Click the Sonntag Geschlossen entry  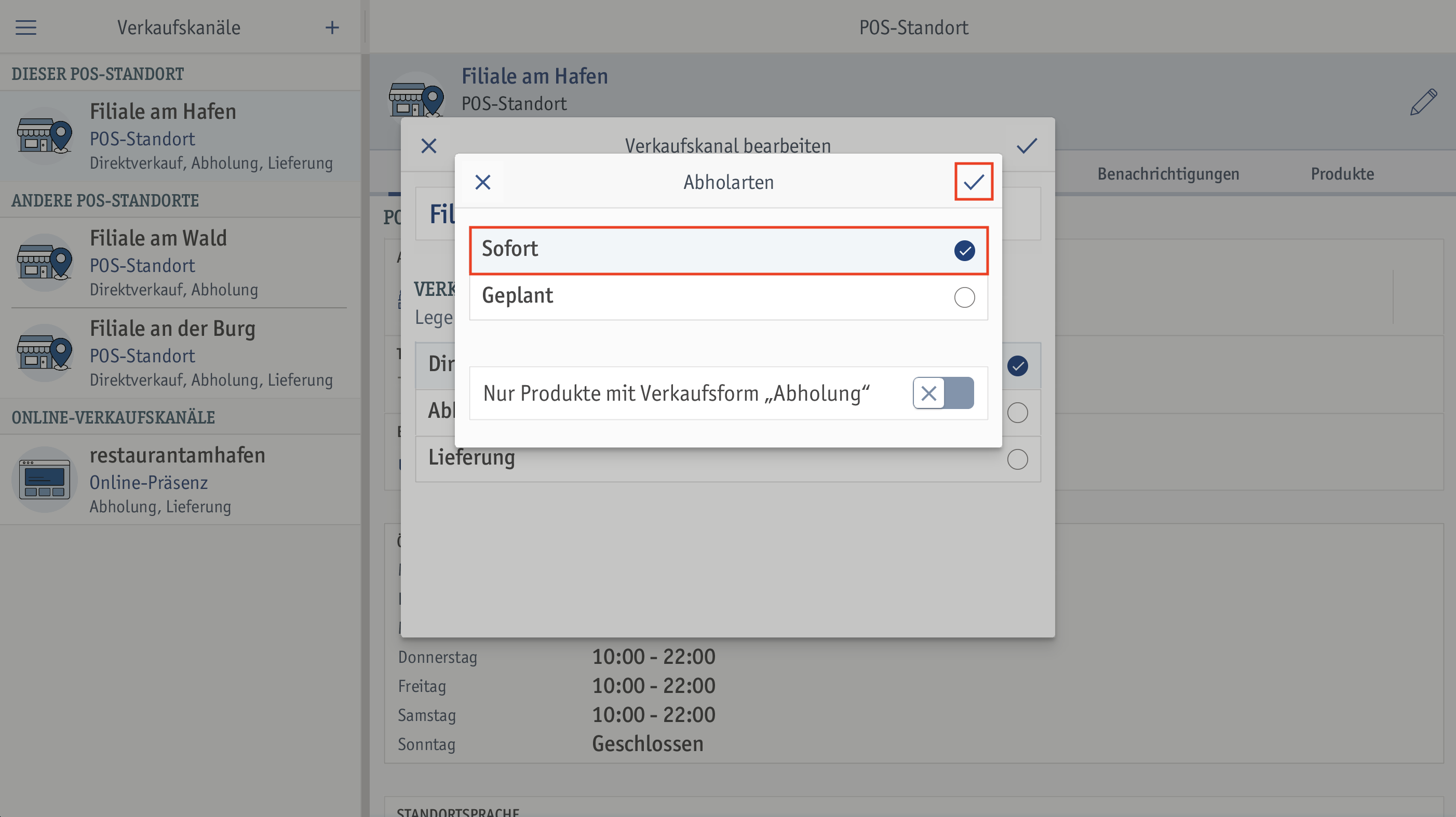648,743
